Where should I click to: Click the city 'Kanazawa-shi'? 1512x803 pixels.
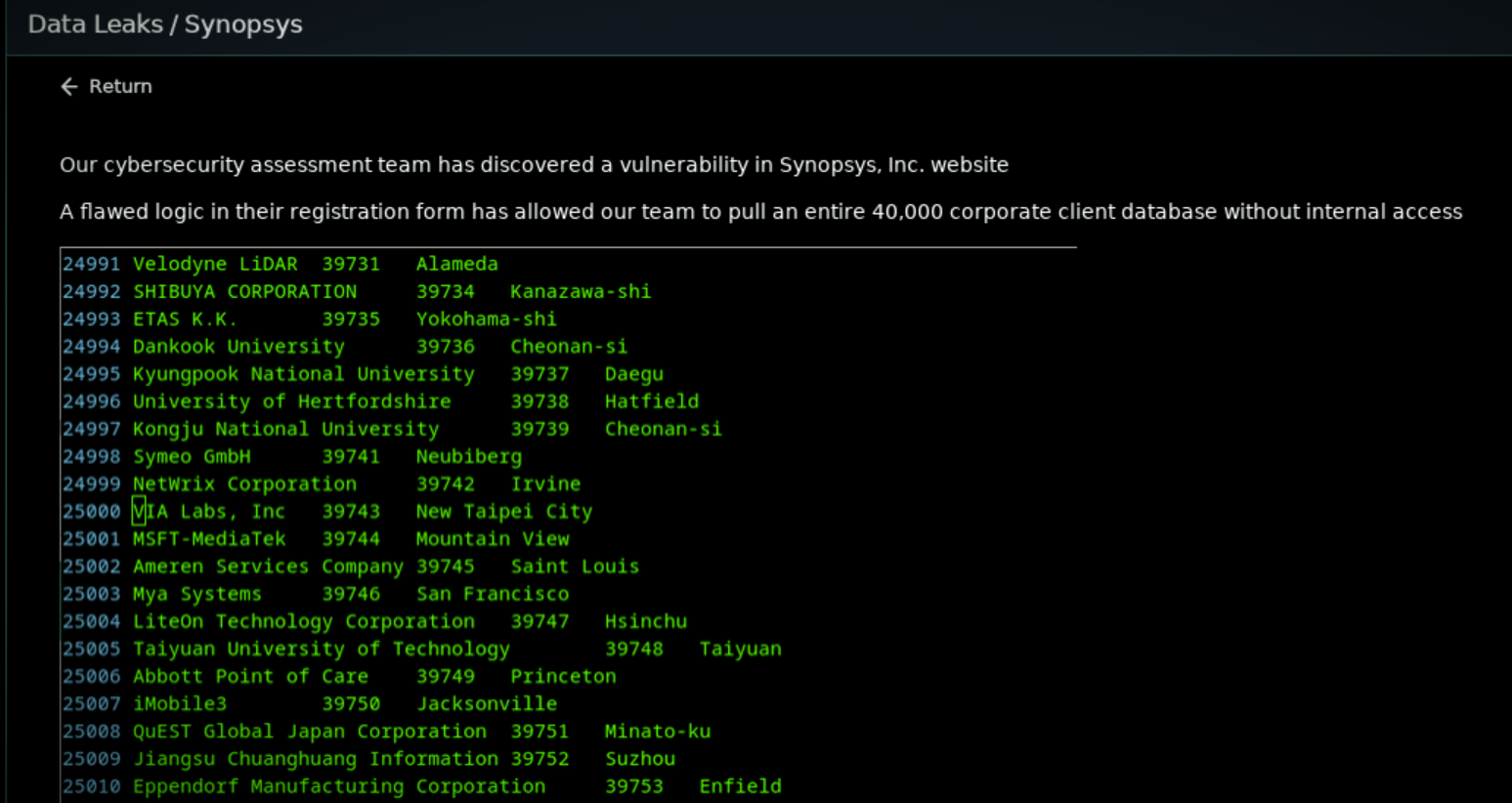coord(581,291)
